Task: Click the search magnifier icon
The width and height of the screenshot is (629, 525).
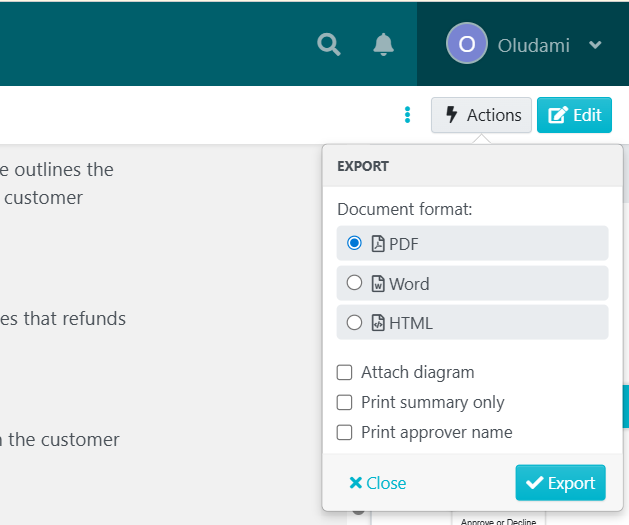Action: coord(328,44)
